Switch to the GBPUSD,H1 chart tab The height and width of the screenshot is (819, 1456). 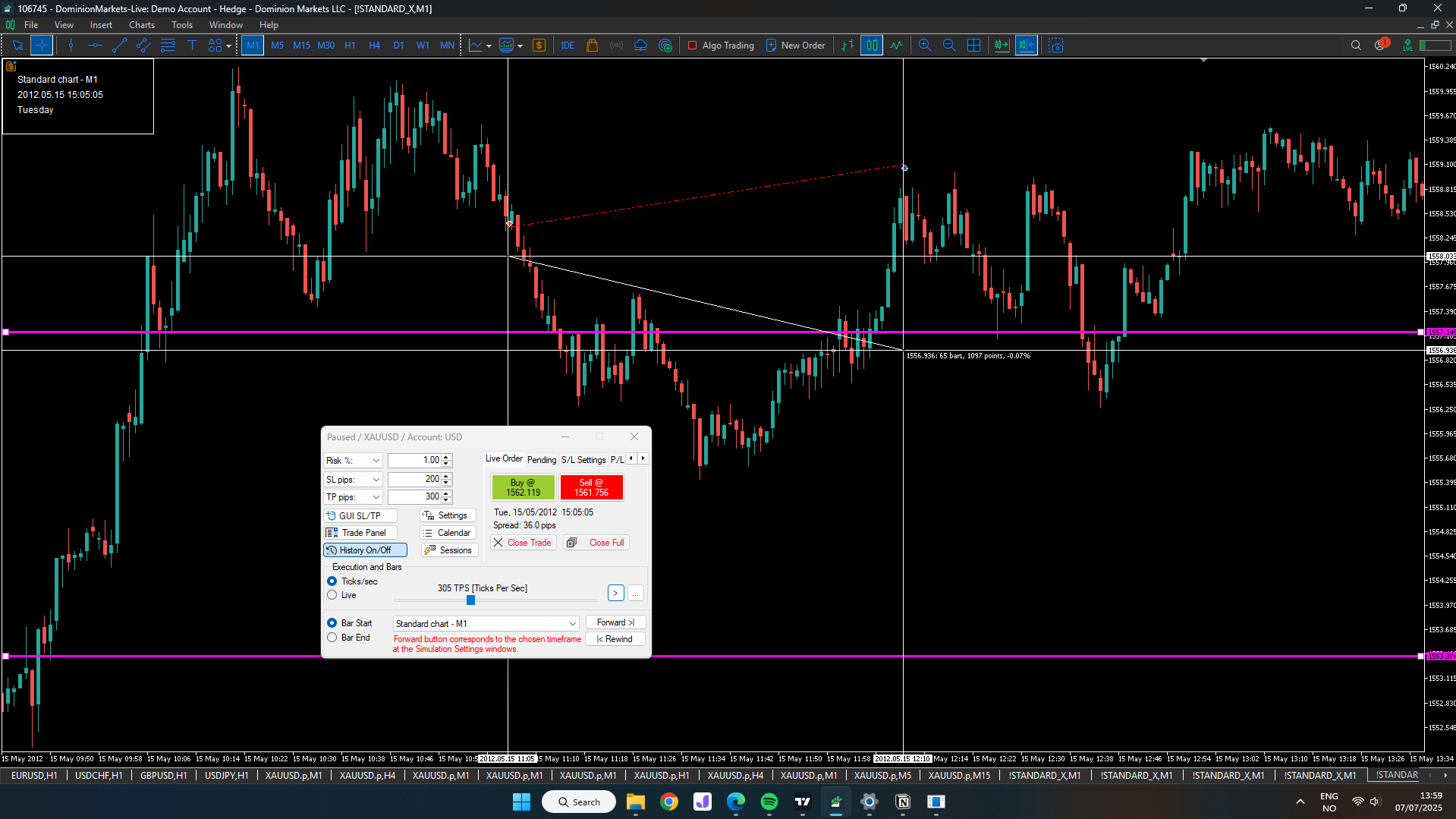(x=163, y=776)
